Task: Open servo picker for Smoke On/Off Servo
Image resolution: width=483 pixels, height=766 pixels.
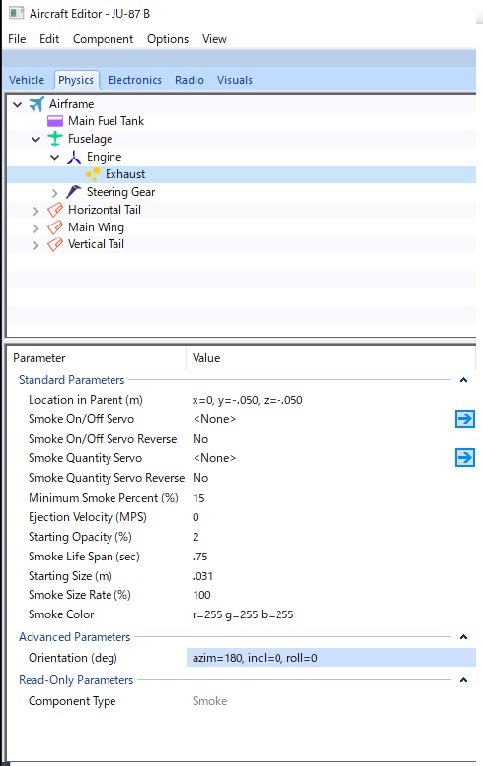Action: coord(464,419)
